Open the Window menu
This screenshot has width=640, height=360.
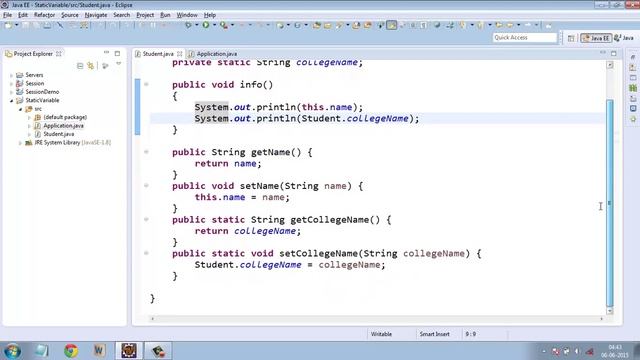(x=187, y=15)
